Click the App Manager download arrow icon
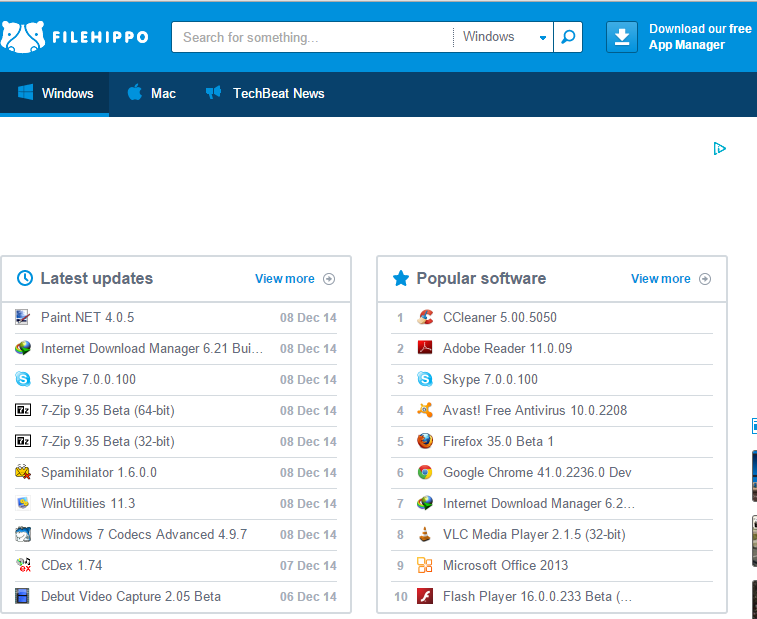The height and width of the screenshot is (619, 757). pos(622,37)
